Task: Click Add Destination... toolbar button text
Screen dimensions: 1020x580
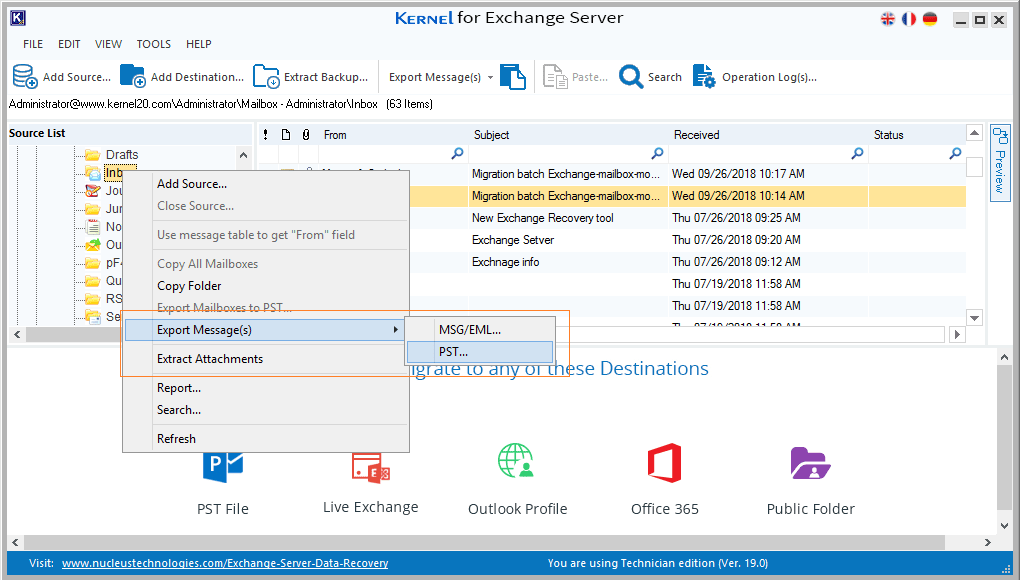Action: tap(197, 77)
